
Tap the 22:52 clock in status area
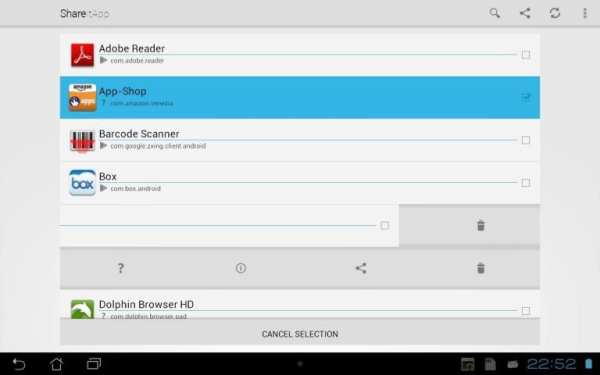coord(551,364)
